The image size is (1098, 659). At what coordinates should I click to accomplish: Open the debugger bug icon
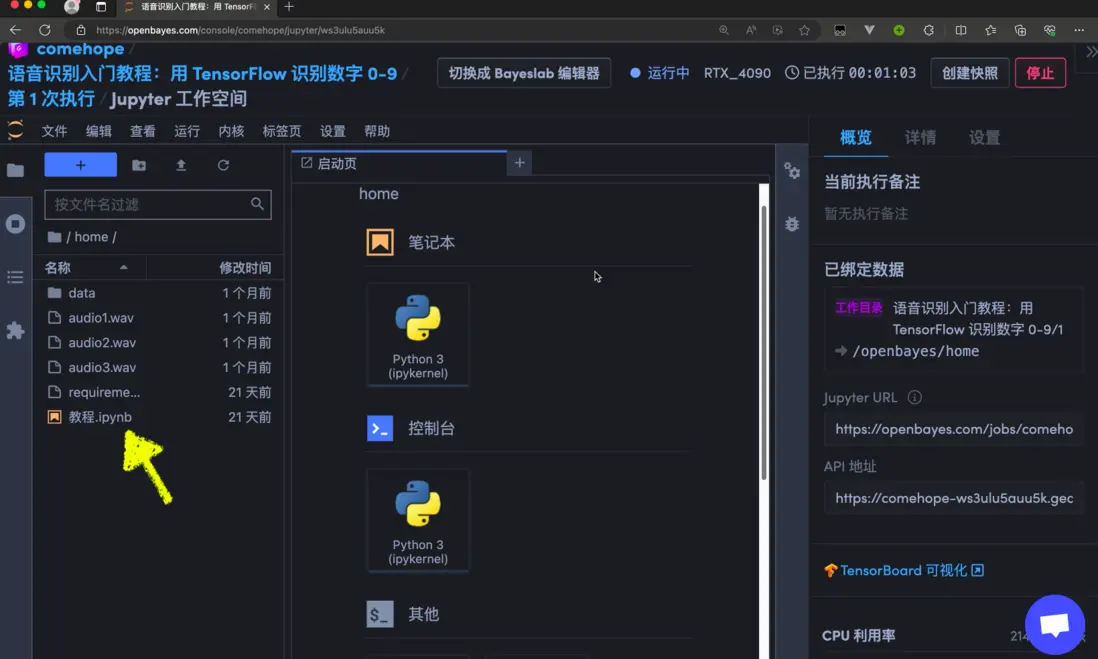[x=792, y=224]
